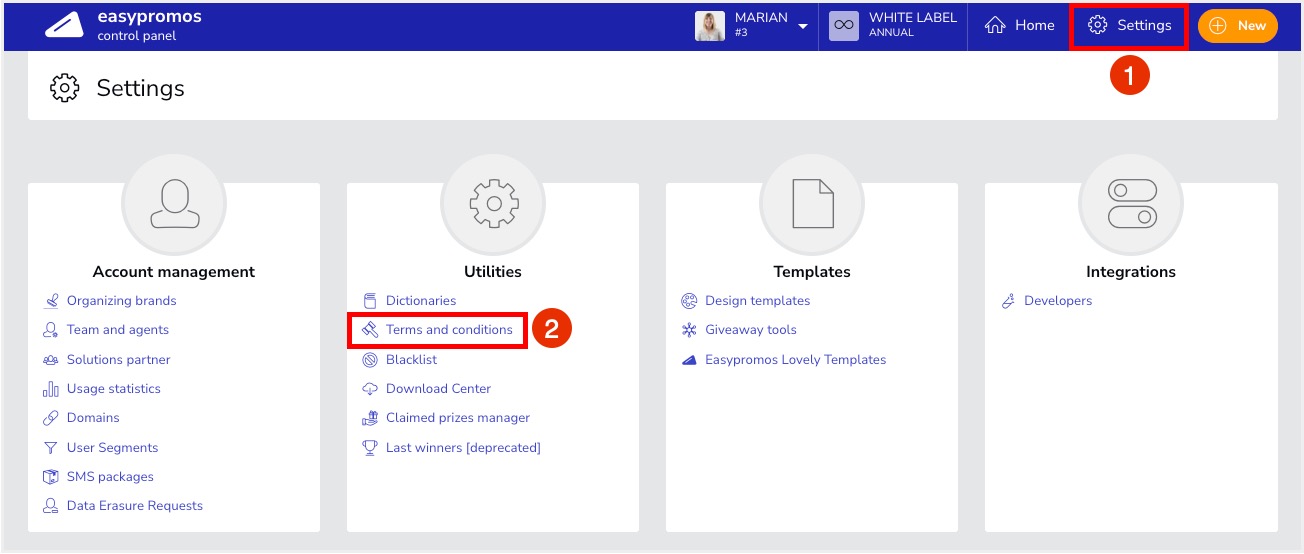Viewport: 1304px width, 554px height.
Task: Click the Usage statistics bar chart icon
Action: (51, 389)
